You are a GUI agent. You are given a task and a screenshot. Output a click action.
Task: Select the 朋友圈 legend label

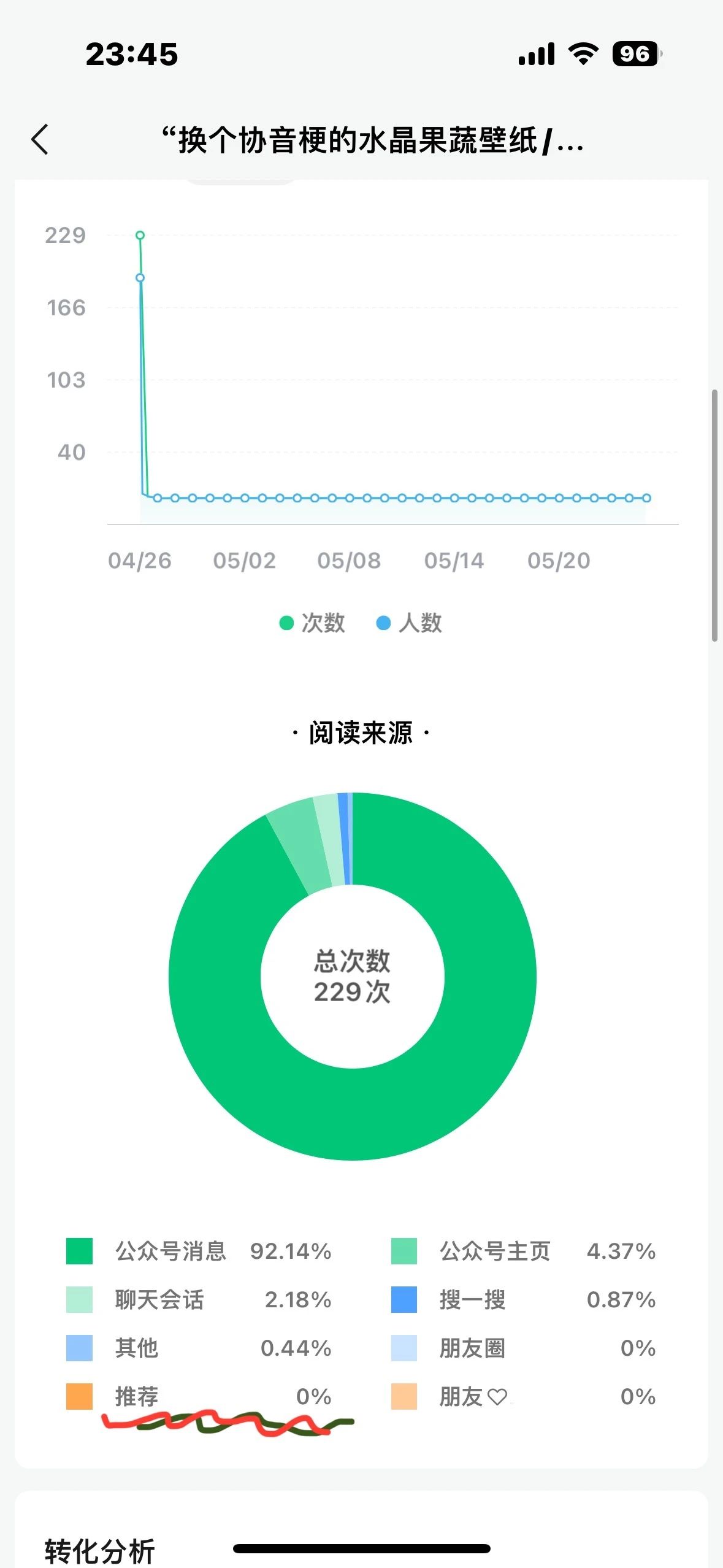pyautogui.click(x=472, y=1348)
